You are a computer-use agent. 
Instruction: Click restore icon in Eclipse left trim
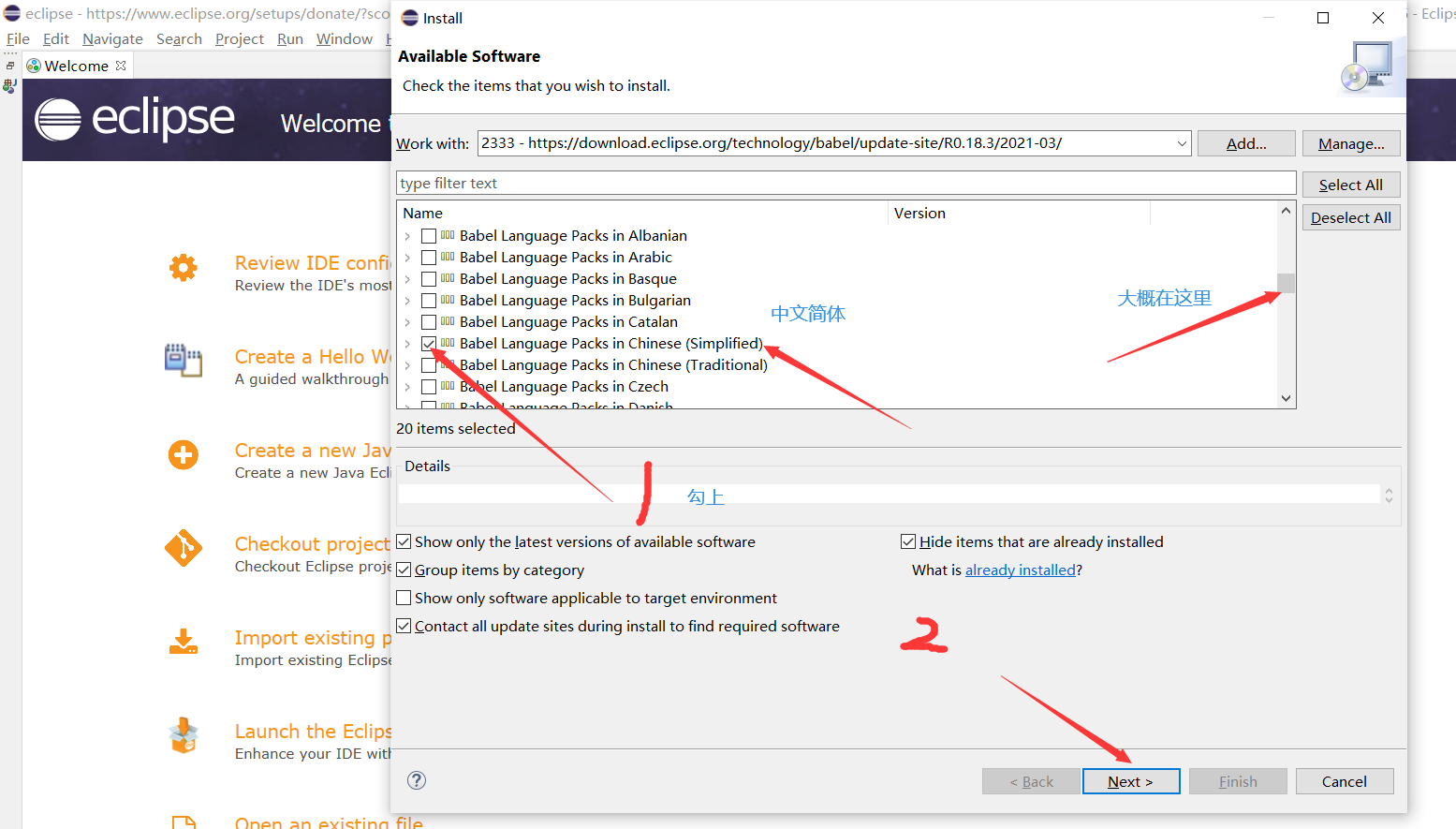(10, 66)
